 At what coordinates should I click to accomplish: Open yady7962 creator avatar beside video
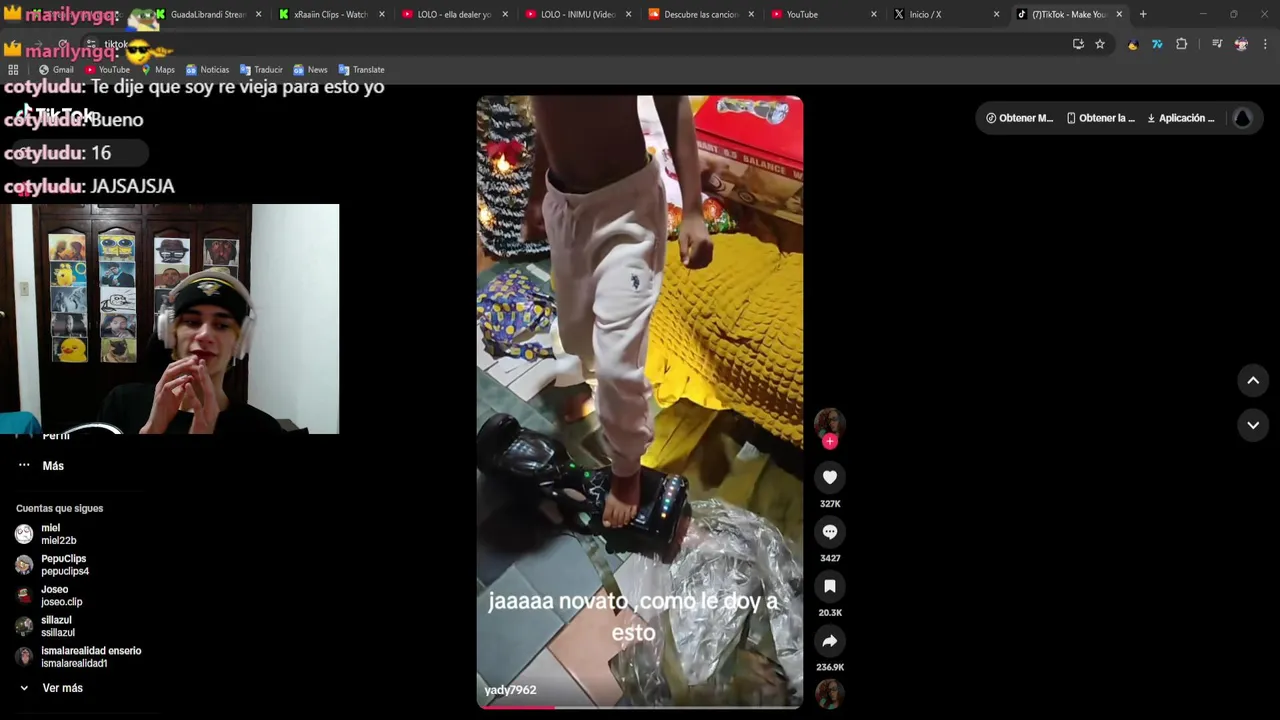(x=829, y=423)
